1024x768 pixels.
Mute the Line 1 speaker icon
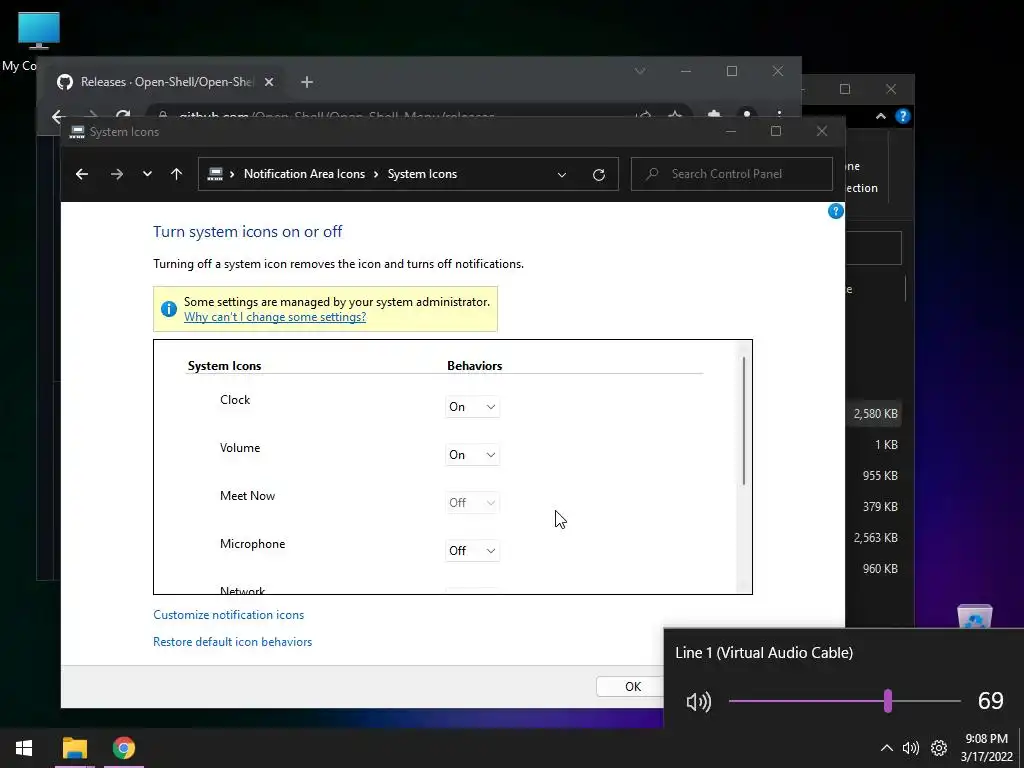coord(698,701)
